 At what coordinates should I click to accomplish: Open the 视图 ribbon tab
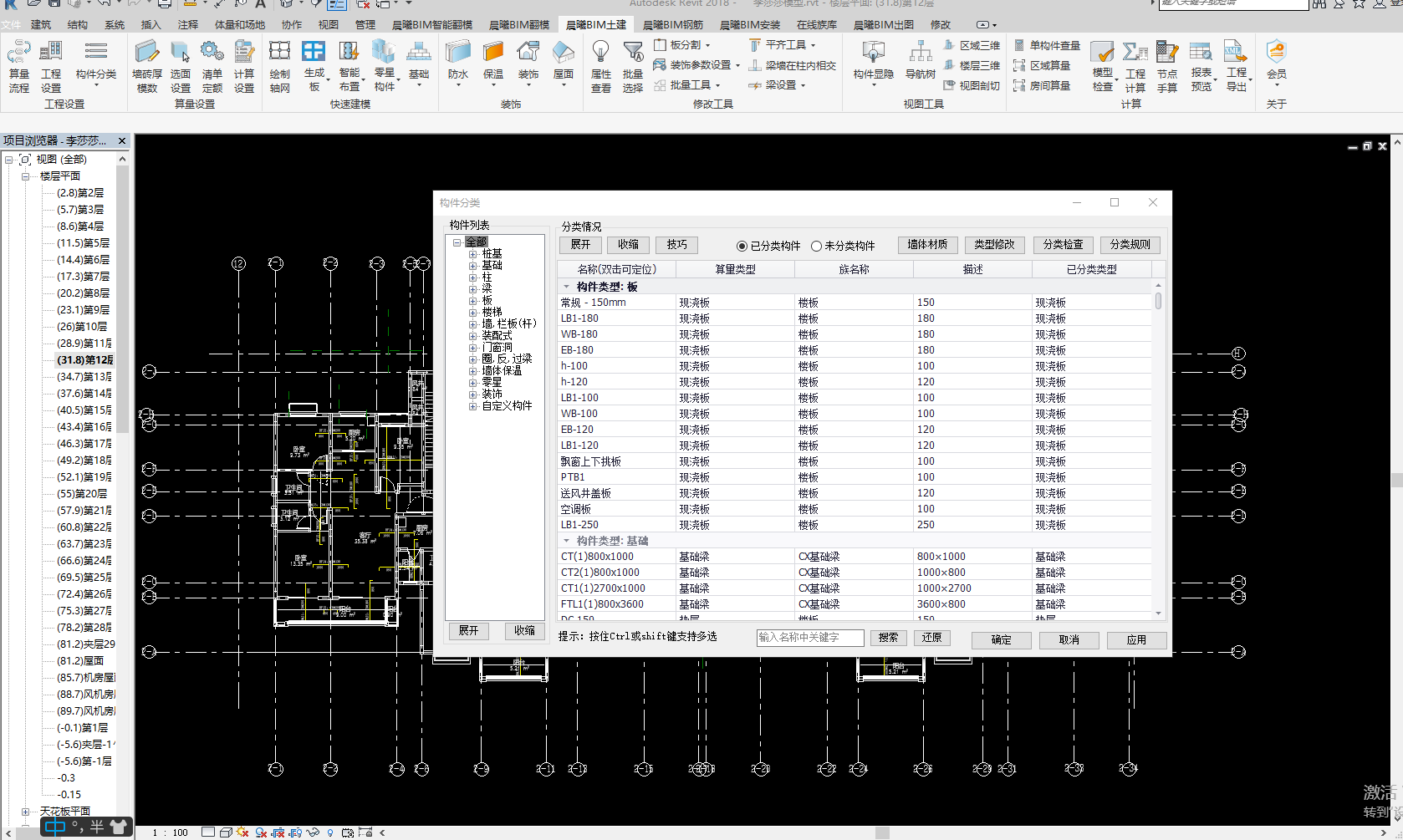329,25
